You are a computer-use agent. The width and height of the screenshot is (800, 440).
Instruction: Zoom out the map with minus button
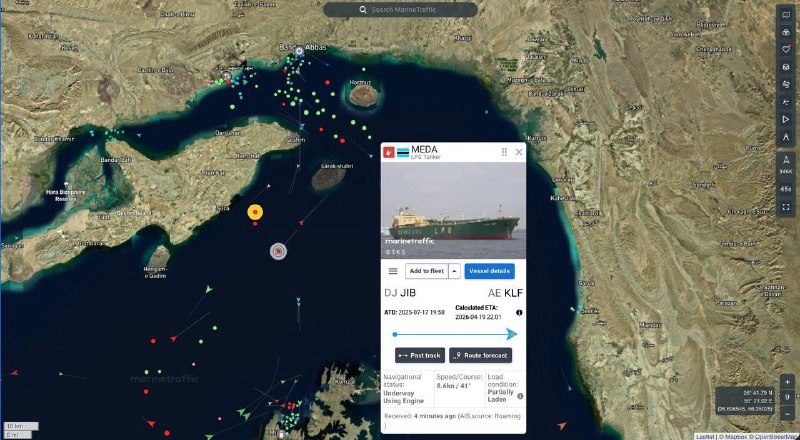coord(787,412)
